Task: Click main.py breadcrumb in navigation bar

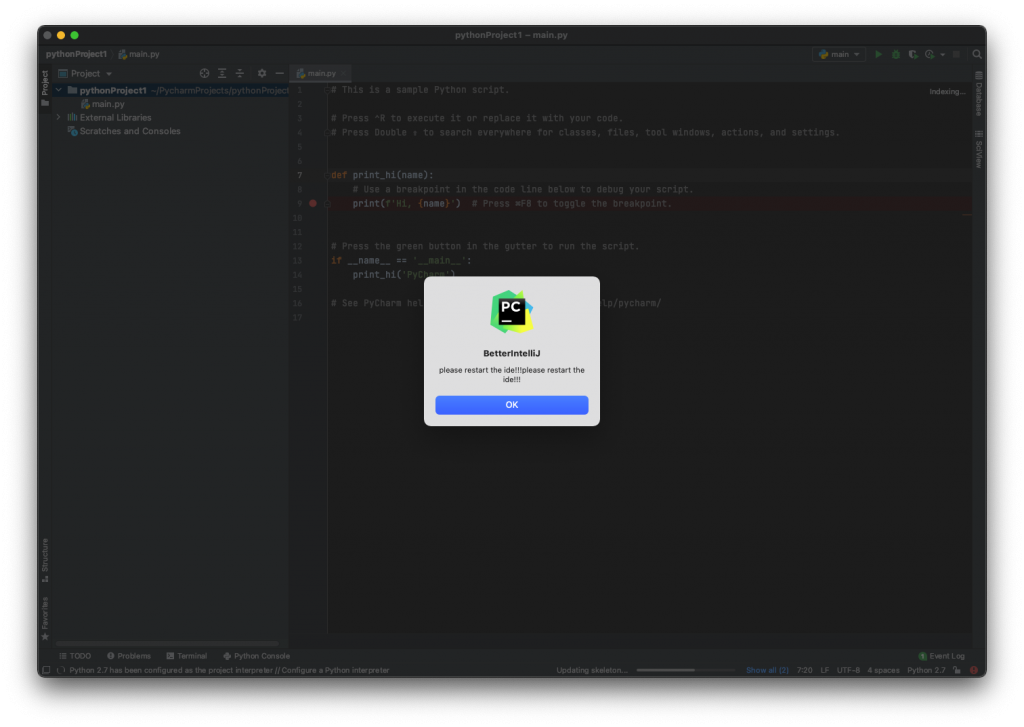Action: (138, 54)
